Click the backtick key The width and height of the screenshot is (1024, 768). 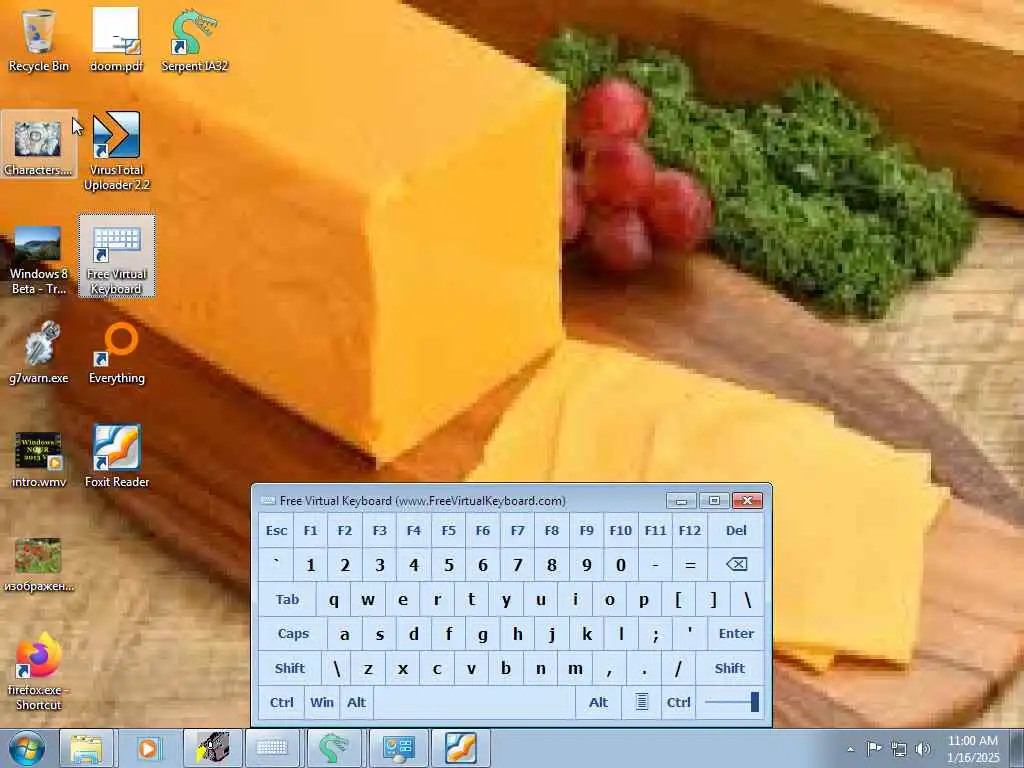(x=276, y=564)
